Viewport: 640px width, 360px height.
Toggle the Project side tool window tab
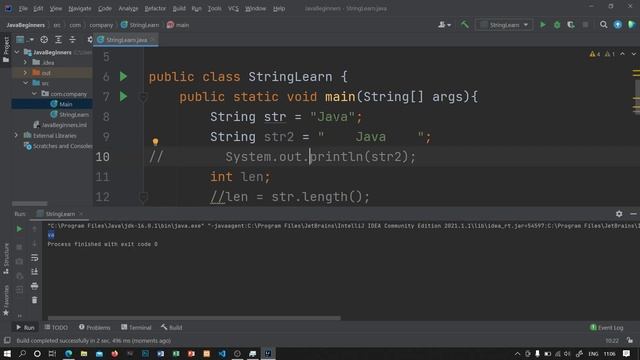(x=6, y=49)
